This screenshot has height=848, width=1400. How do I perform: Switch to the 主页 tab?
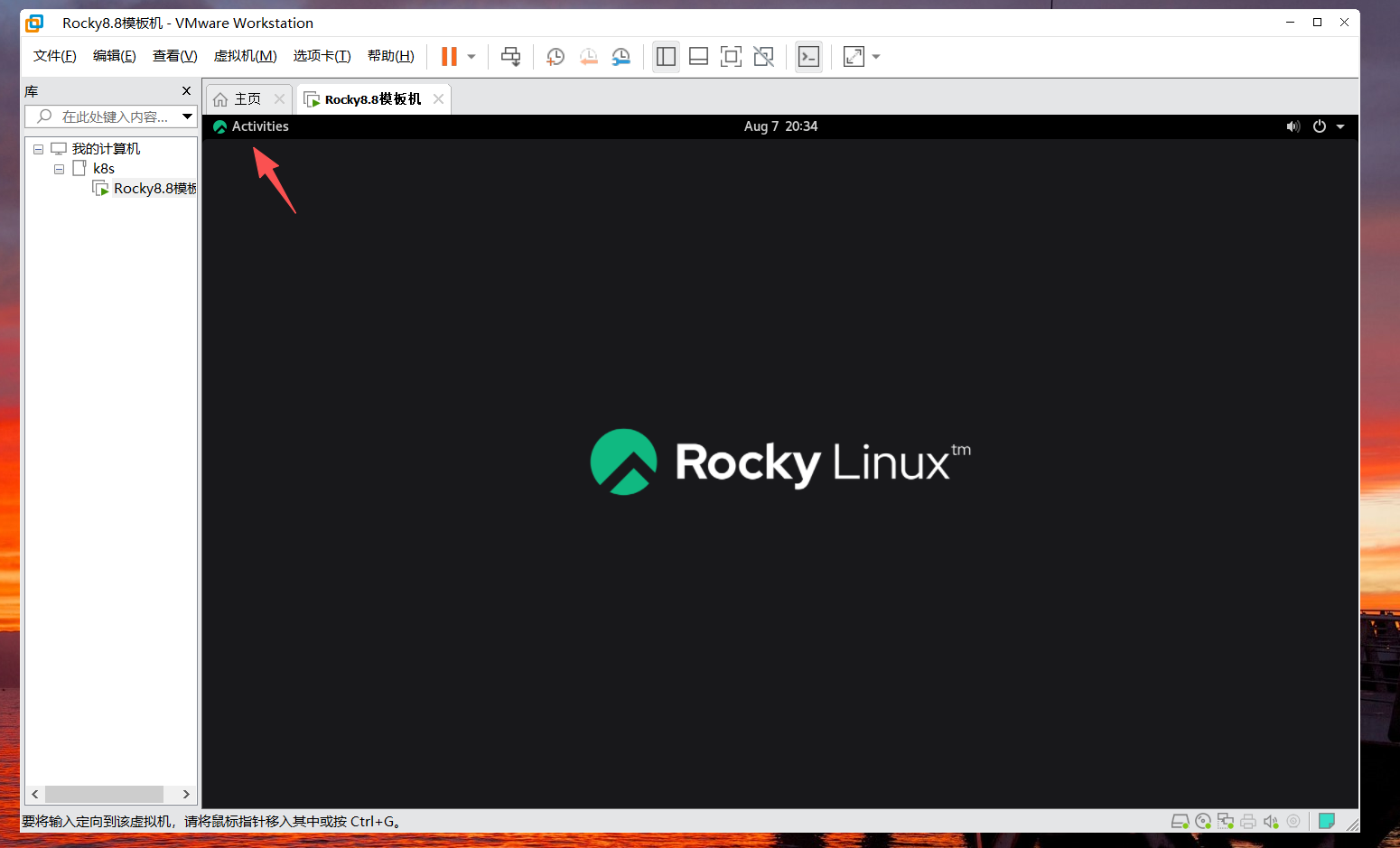coord(247,99)
